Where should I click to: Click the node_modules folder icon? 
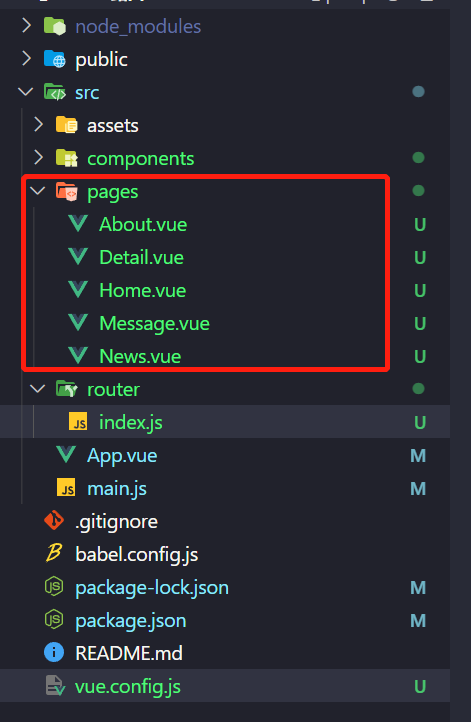click(55, 26)
